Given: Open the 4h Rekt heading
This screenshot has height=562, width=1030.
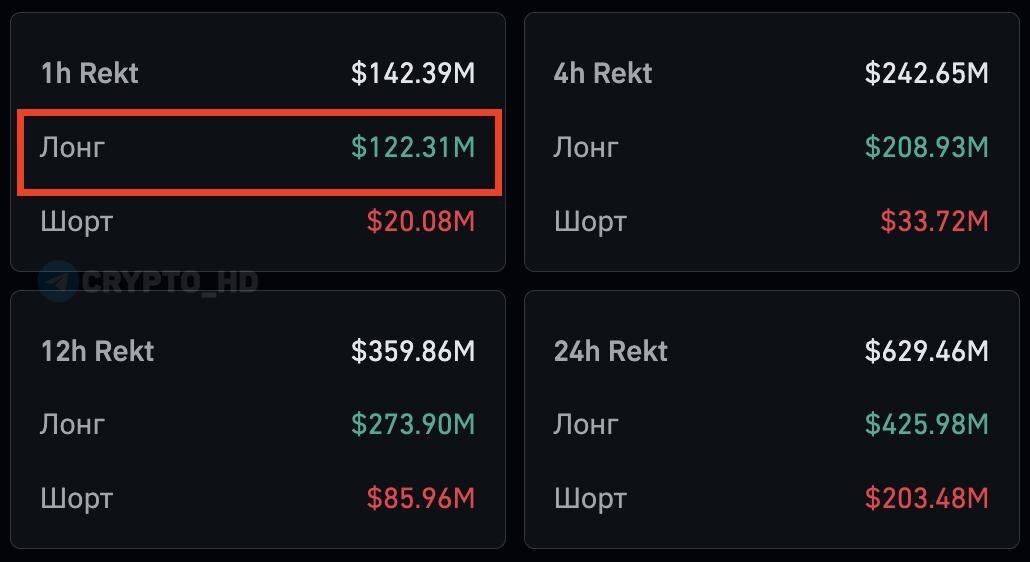Looking at the screenshot, I should (x=603, y=73).
